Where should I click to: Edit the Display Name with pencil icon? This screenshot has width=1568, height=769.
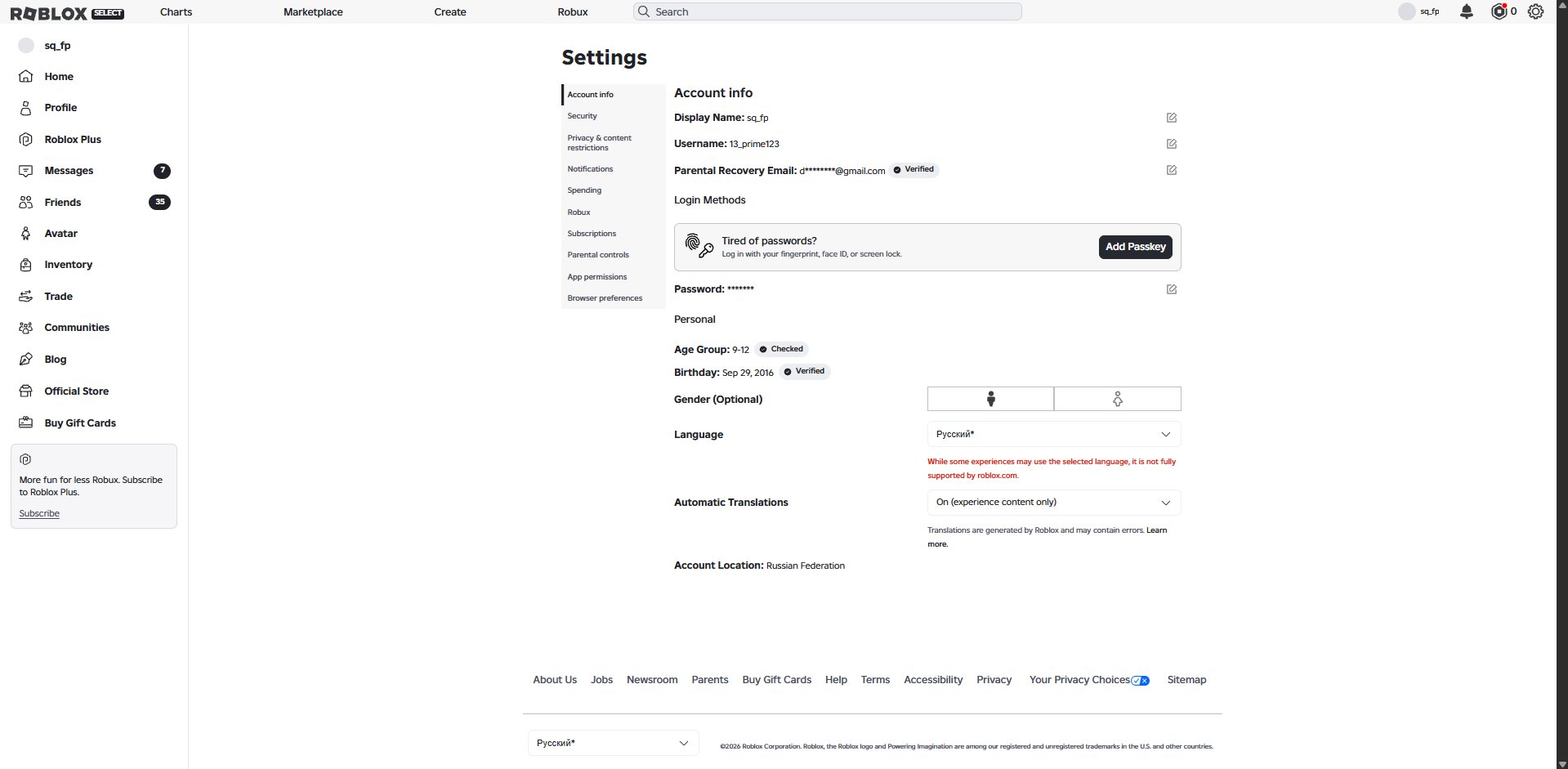click(x=1172, y=118)
